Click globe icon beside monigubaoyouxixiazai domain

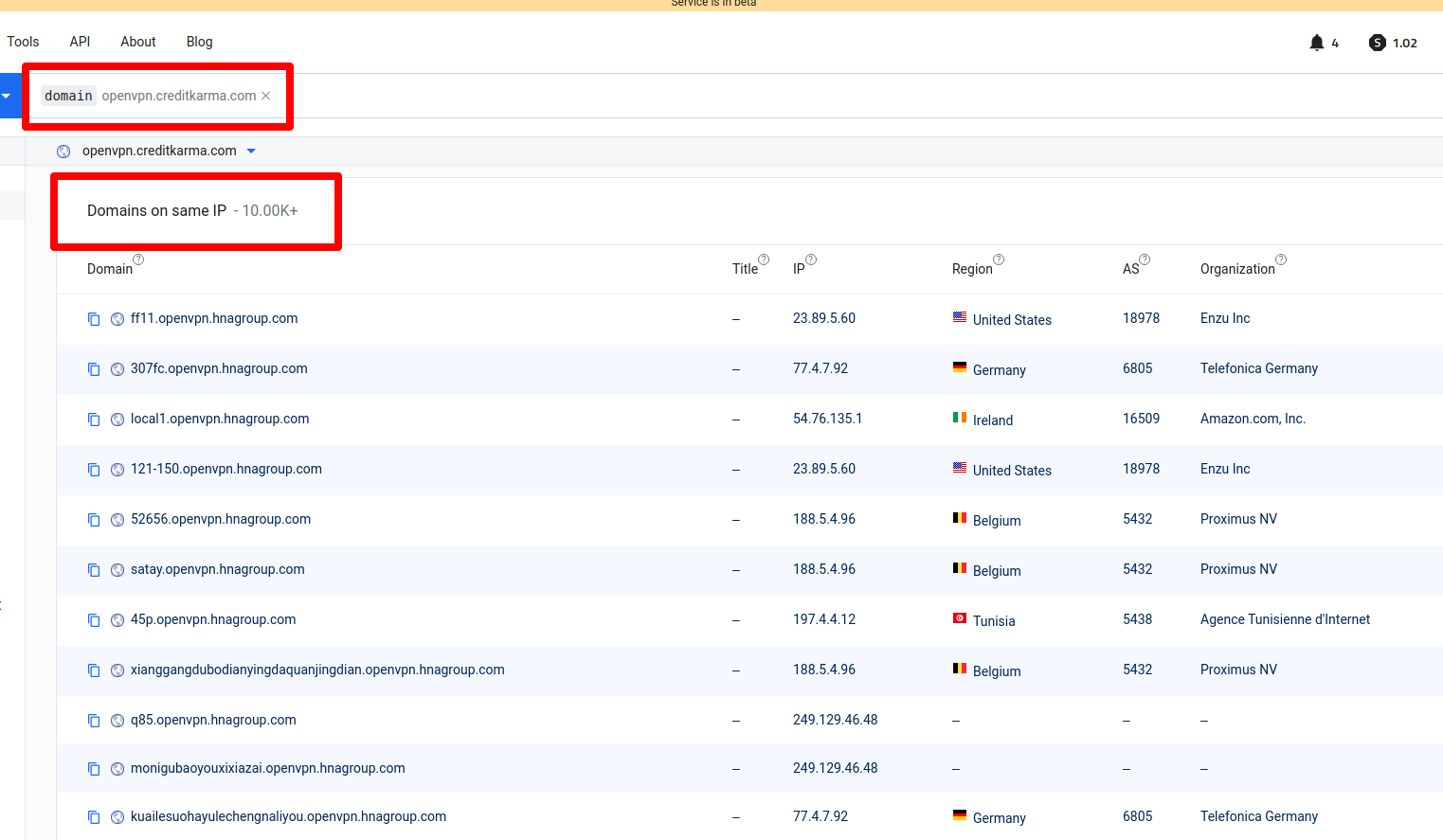coord(117,769)
